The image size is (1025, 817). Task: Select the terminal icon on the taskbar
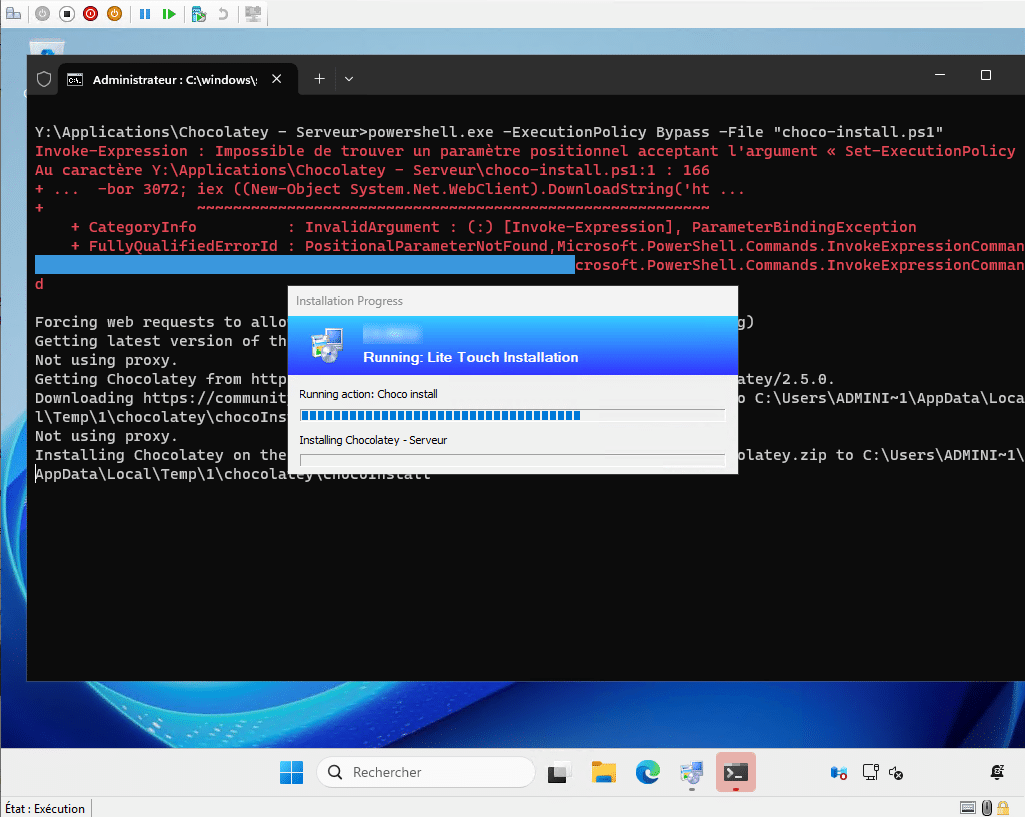(735, 772)
